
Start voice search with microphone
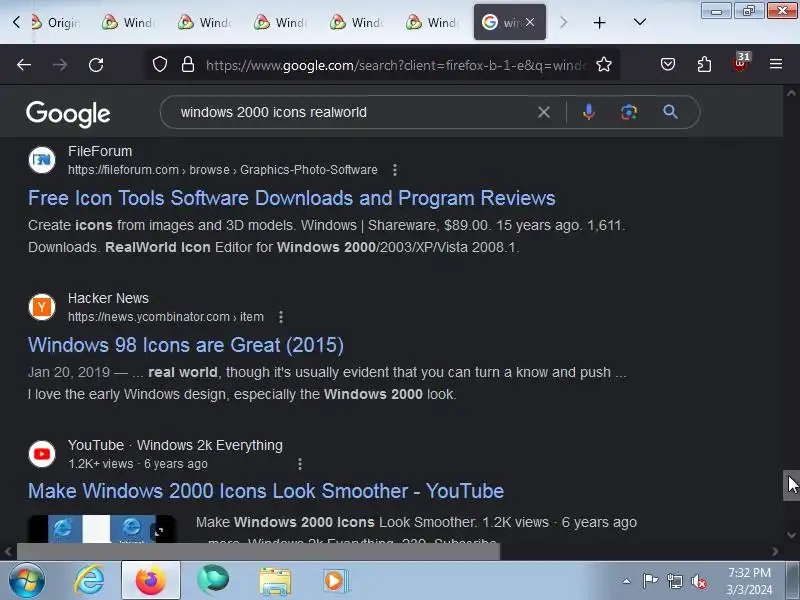pyautogui.click(x=589, y=112)
